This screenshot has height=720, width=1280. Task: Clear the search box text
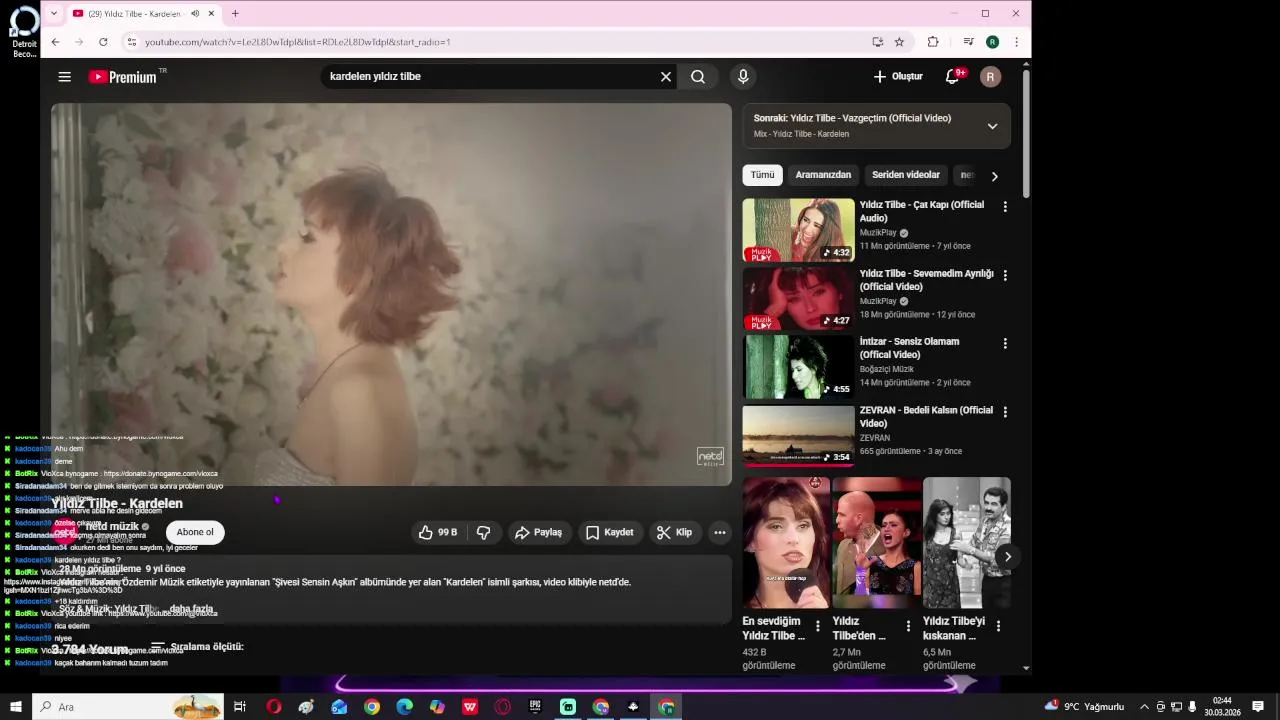[x=666, y=77]
